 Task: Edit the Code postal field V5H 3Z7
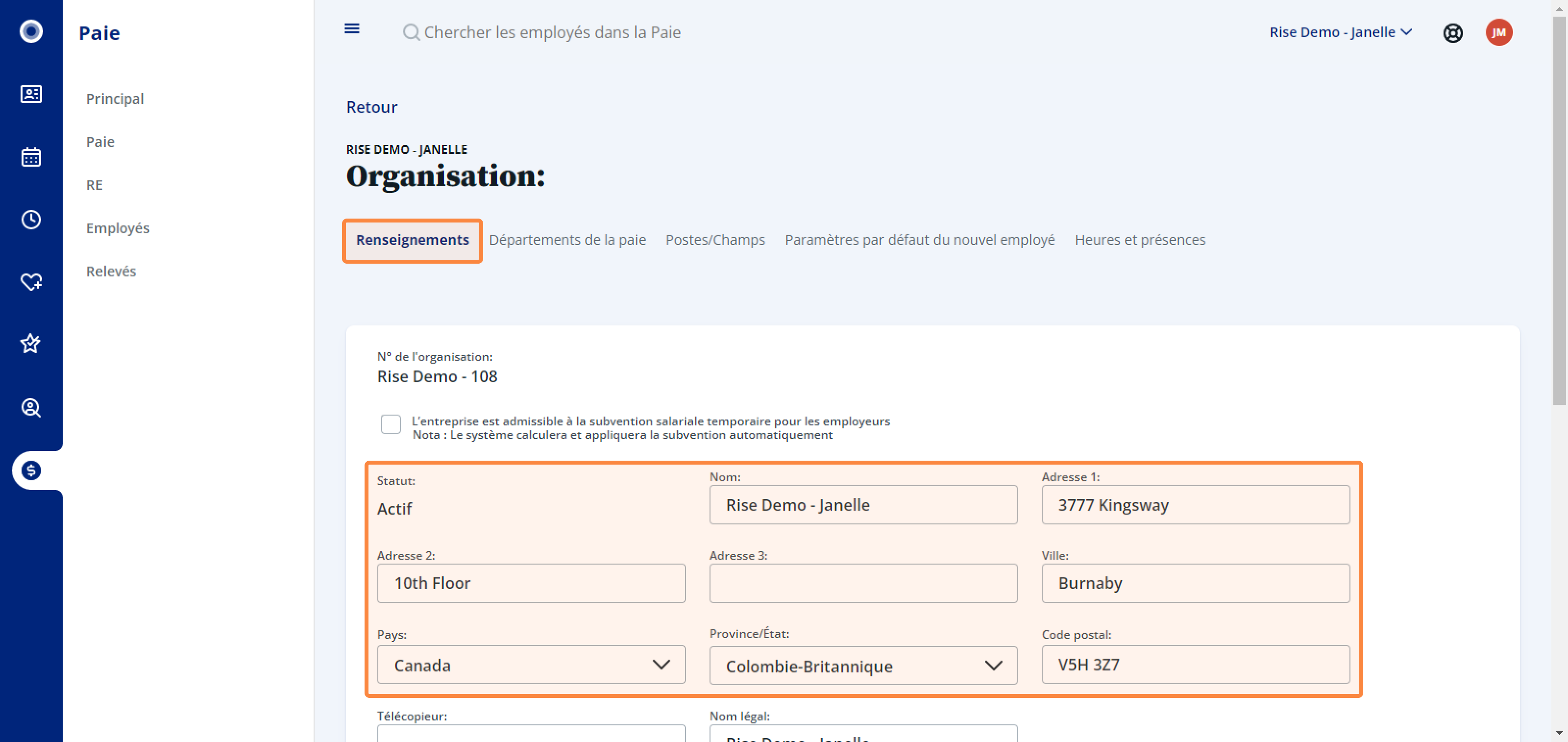point(1196,665)
